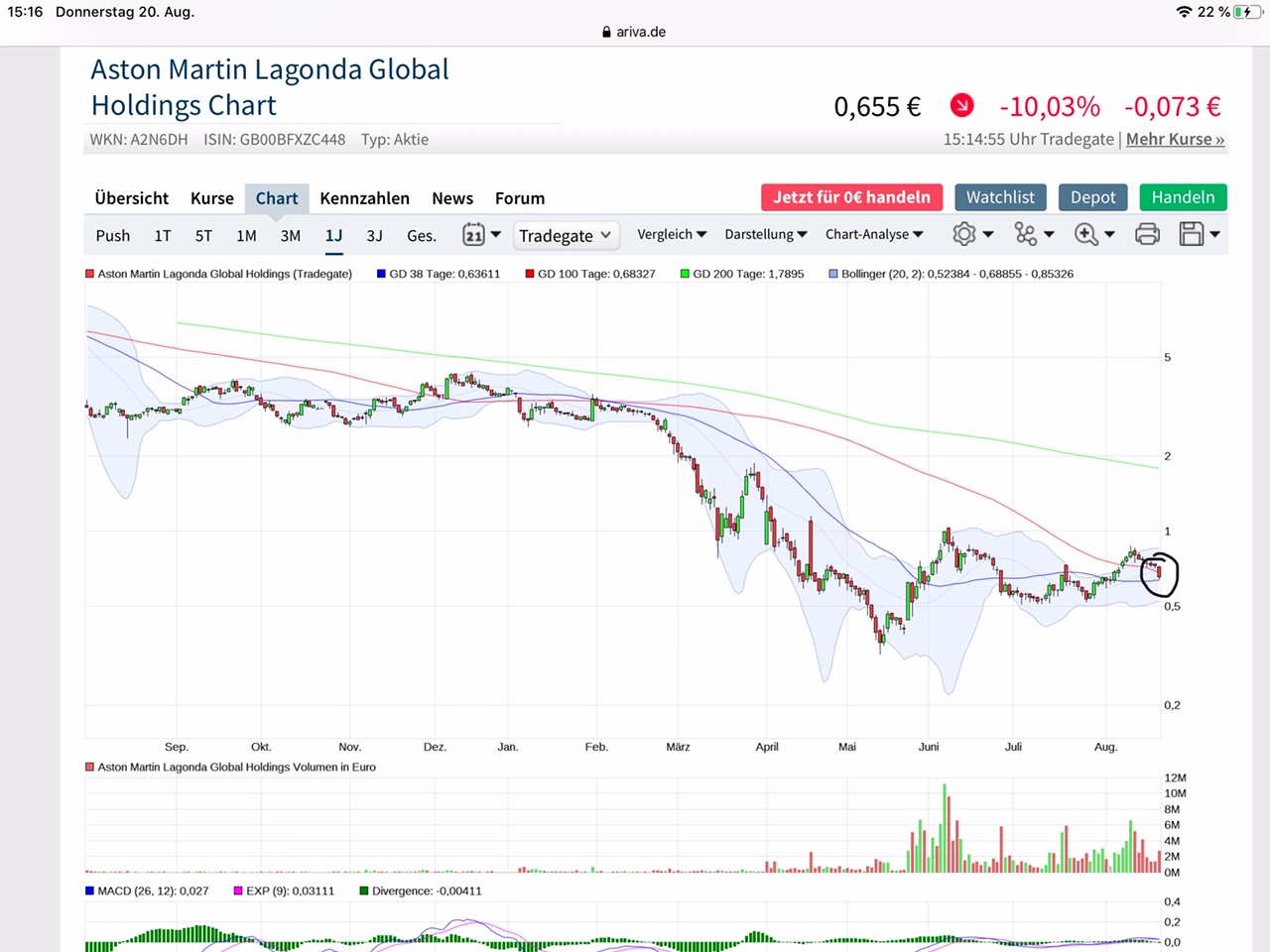Click the magenta EXP (9) legend swatch

tap(238, 891)
